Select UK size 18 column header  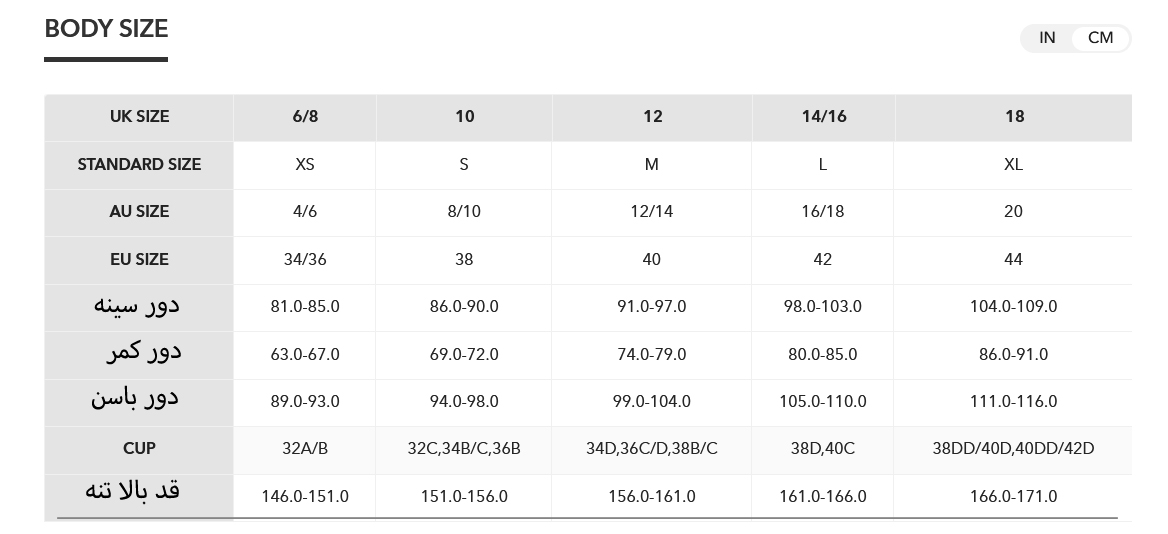pyautogui.click(x=1014, y=116)
